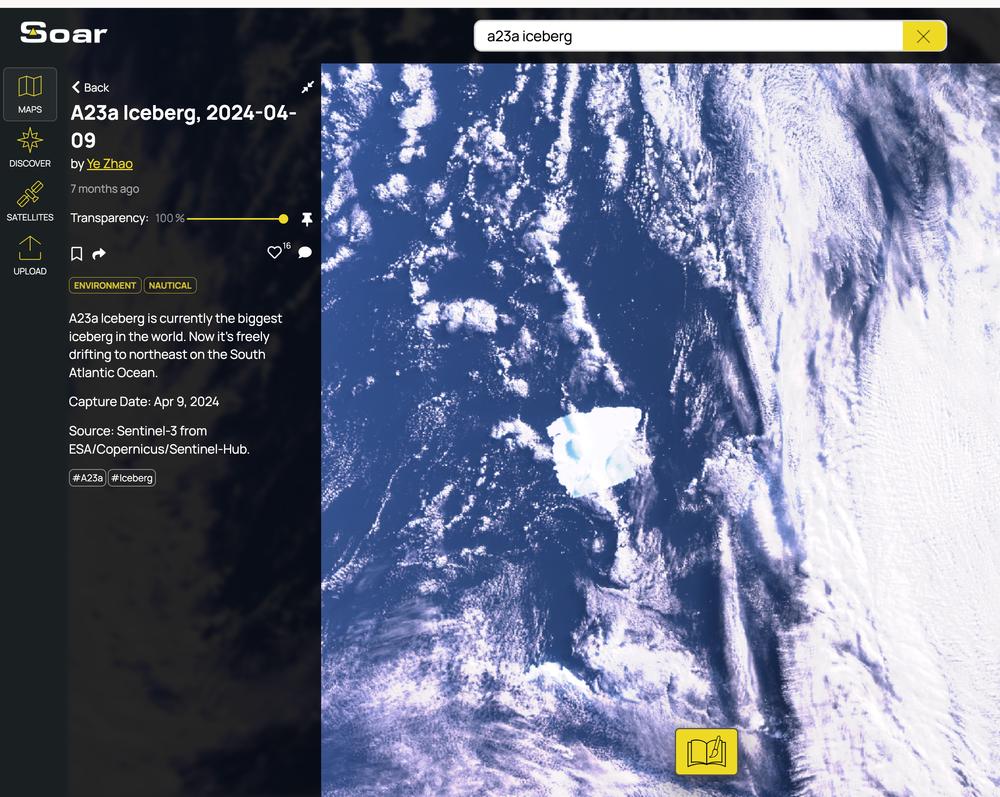
Task: Click the title 'A23a Iceberg, 2024-04-09'
Action: point(183,126)
